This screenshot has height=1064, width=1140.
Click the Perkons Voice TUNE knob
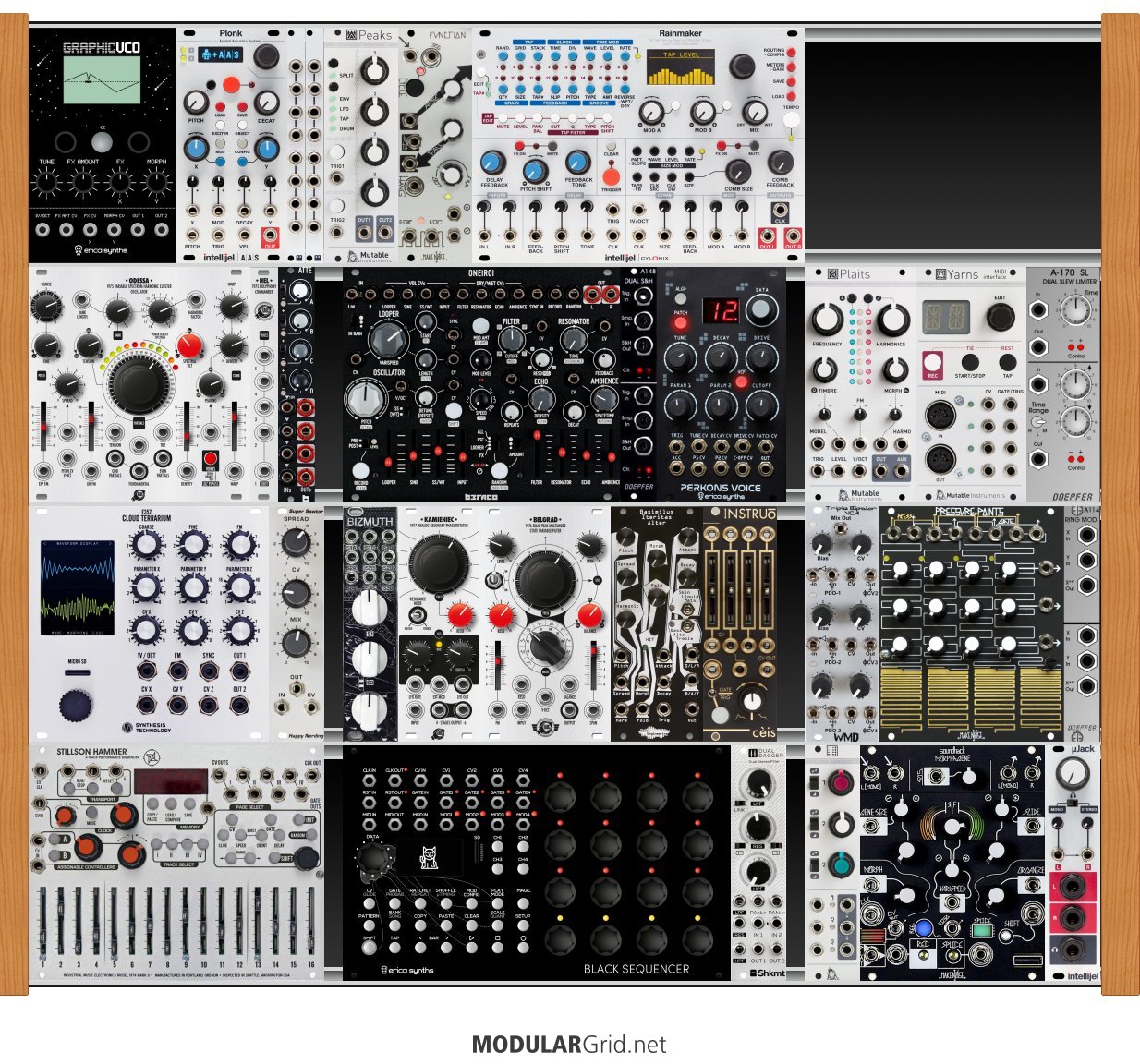[679, 360]
